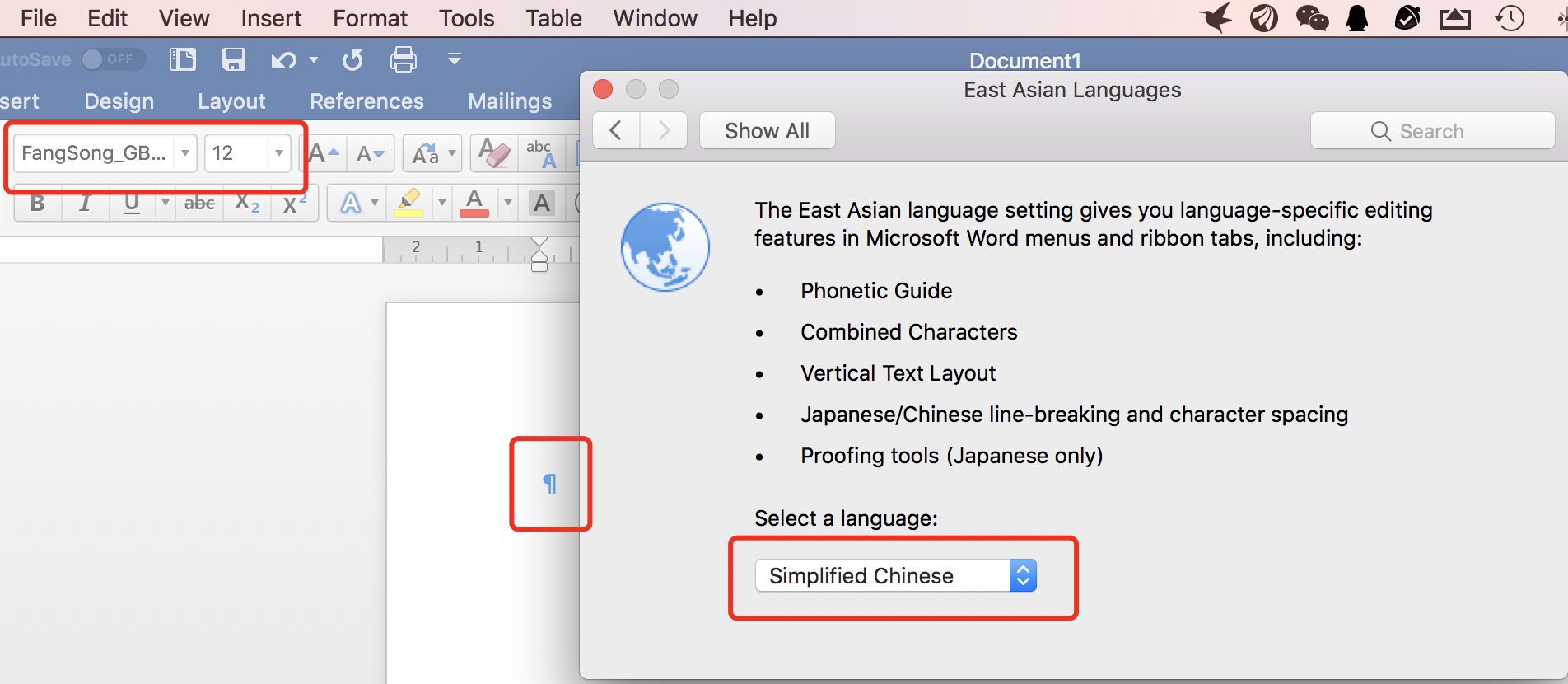Click the round bird/pen icon in menu bar
The height and width of the screenshot is (684, 1568).
(1407, 17)
